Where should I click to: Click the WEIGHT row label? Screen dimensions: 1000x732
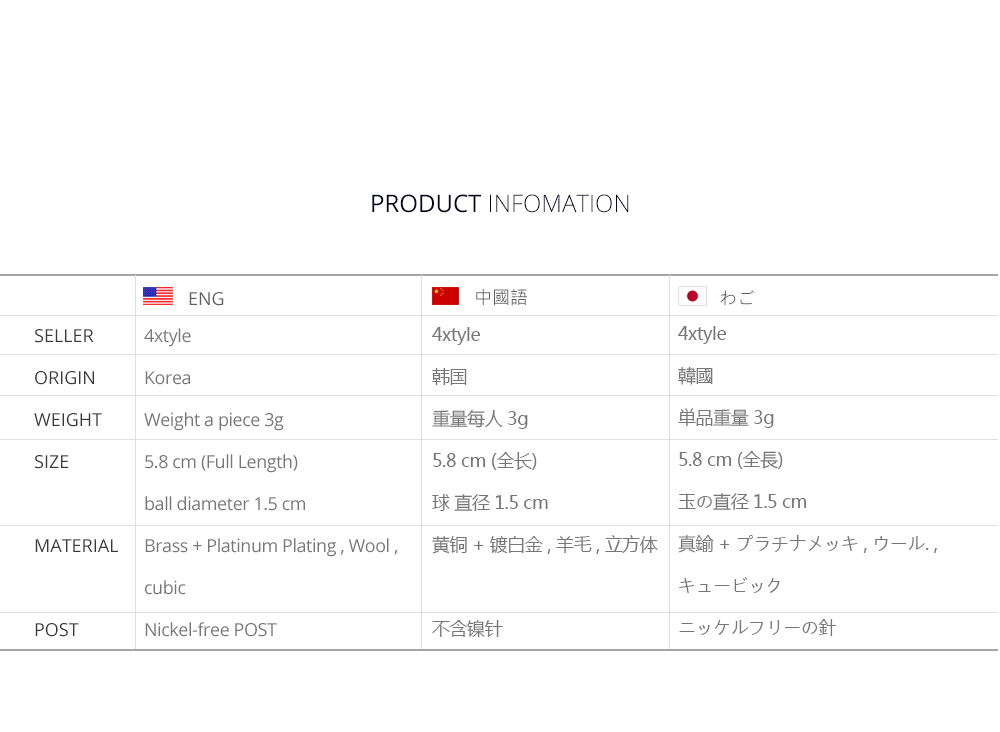68,420
